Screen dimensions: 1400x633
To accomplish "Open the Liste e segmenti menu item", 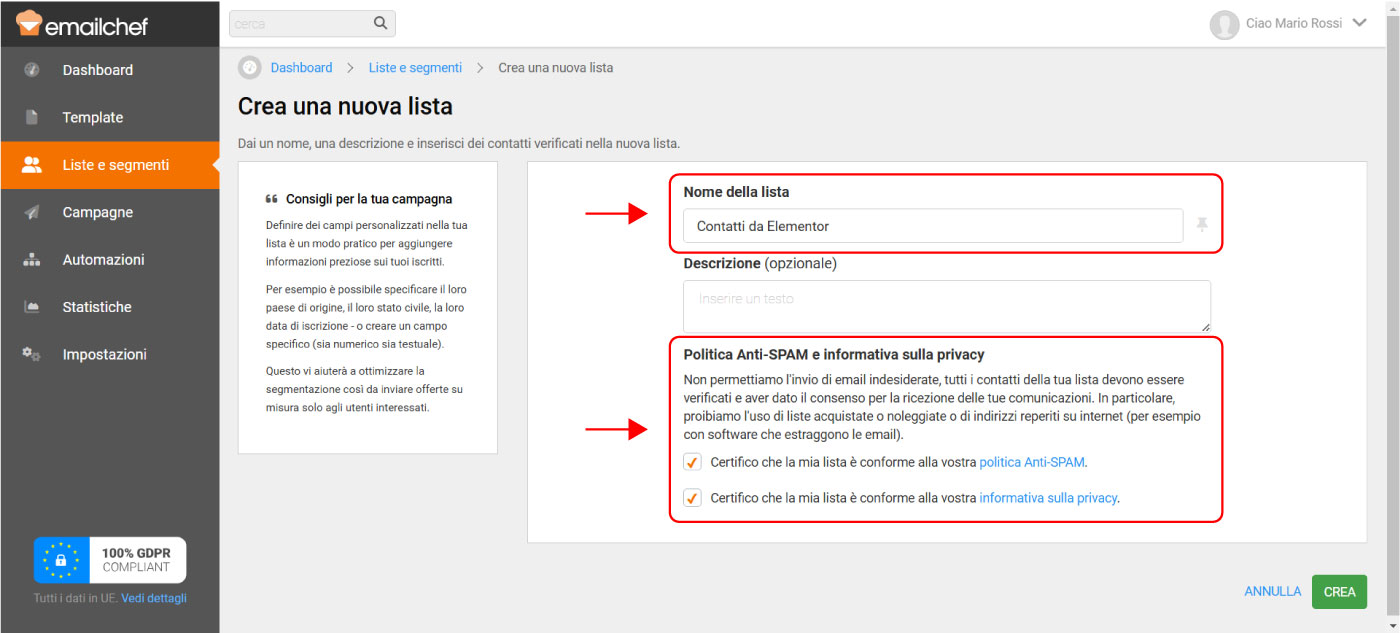I will click(115, 165).
